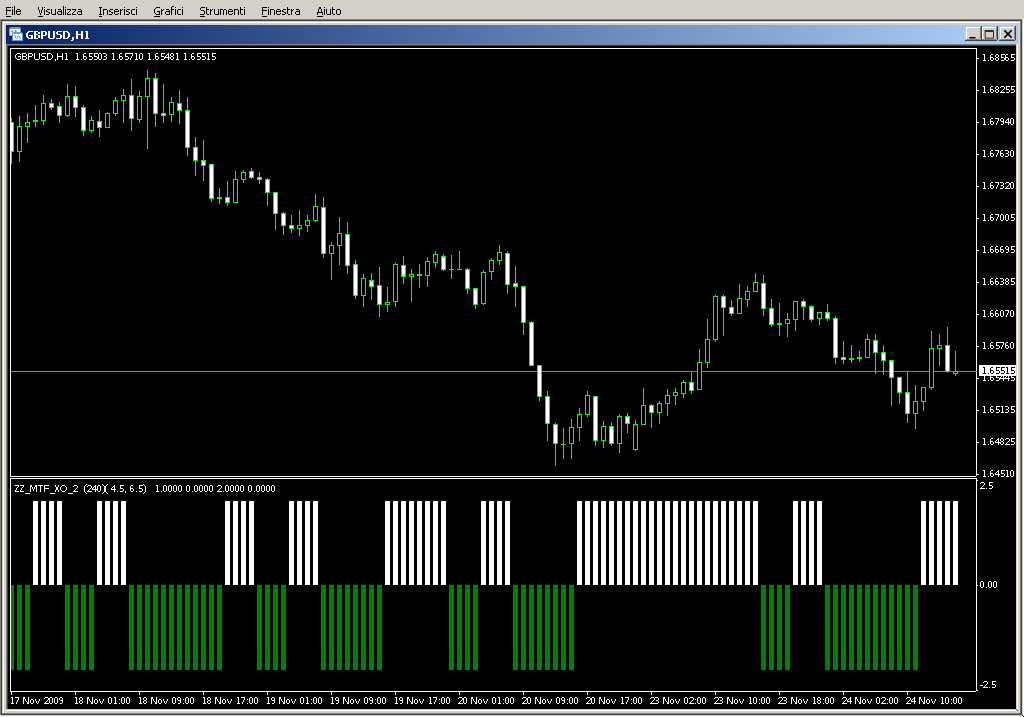The width and height of the screenshot is (1024, 717).
Task: Click the 1.65135 price scale label
Action: point(999,409)
